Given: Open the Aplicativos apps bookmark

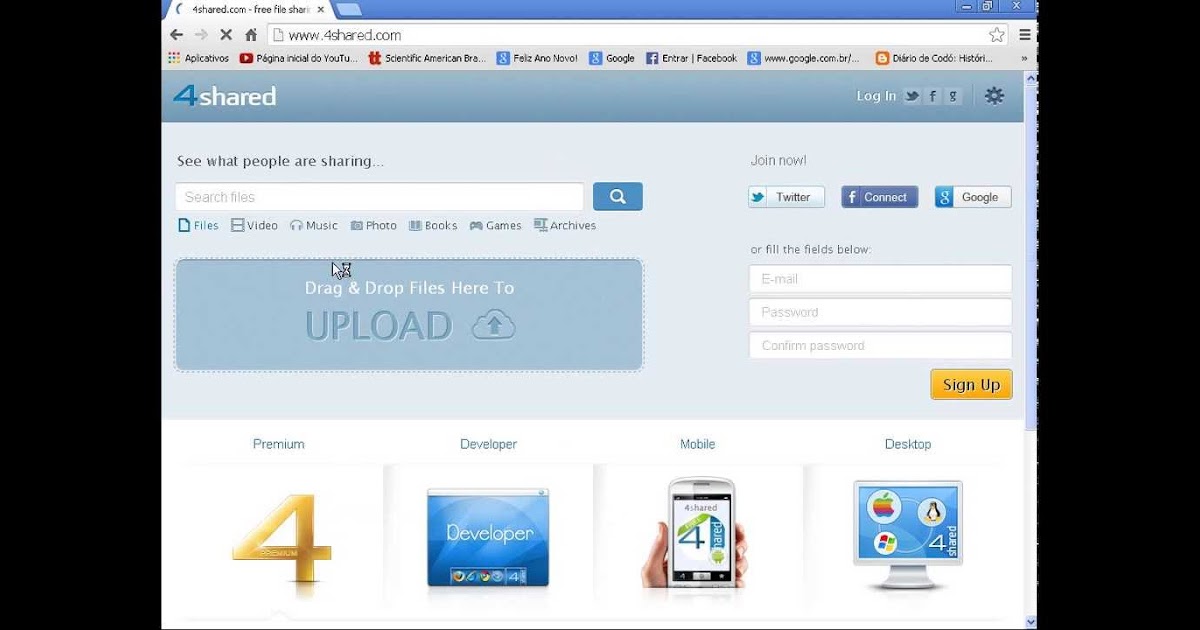Looking at the screenshot, I should pos(199,58).
